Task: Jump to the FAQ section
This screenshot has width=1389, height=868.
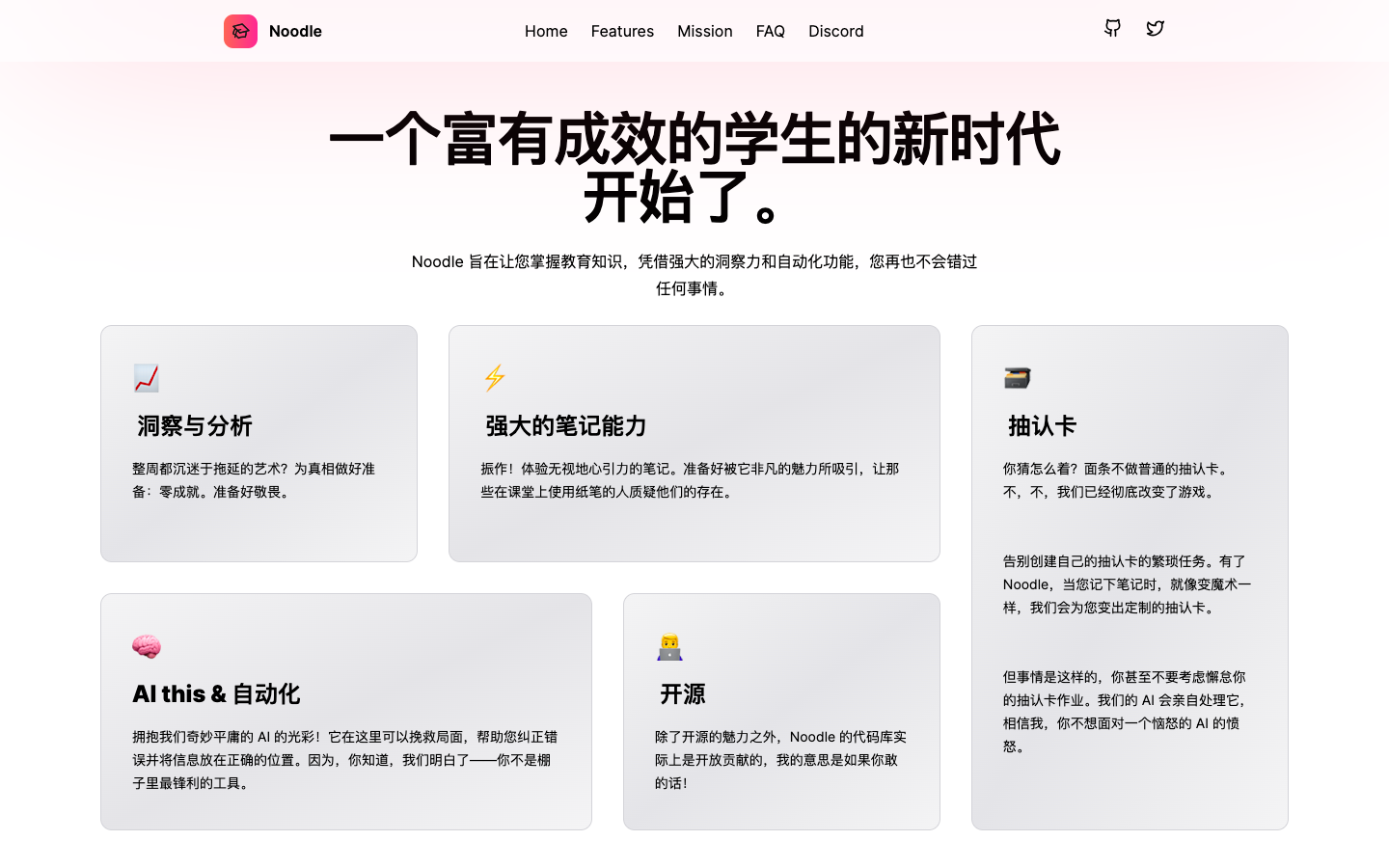Action: 771,31
